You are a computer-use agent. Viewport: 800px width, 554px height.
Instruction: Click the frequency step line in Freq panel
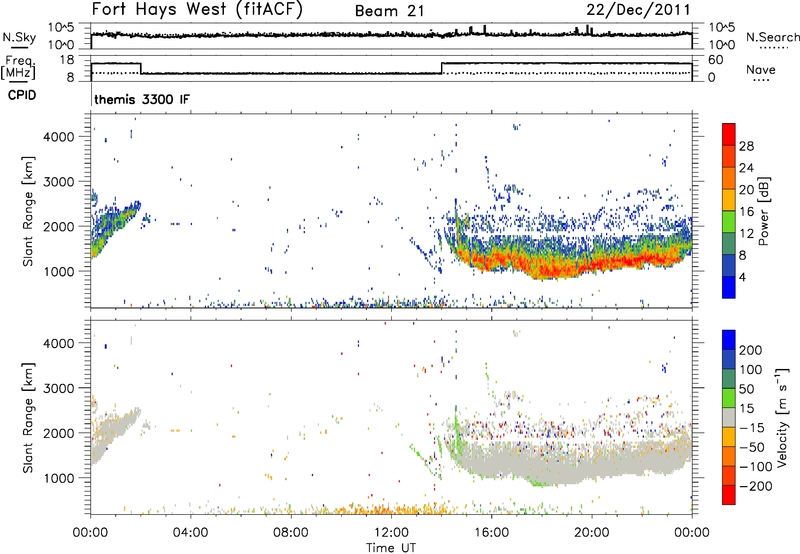coord(391,68)
